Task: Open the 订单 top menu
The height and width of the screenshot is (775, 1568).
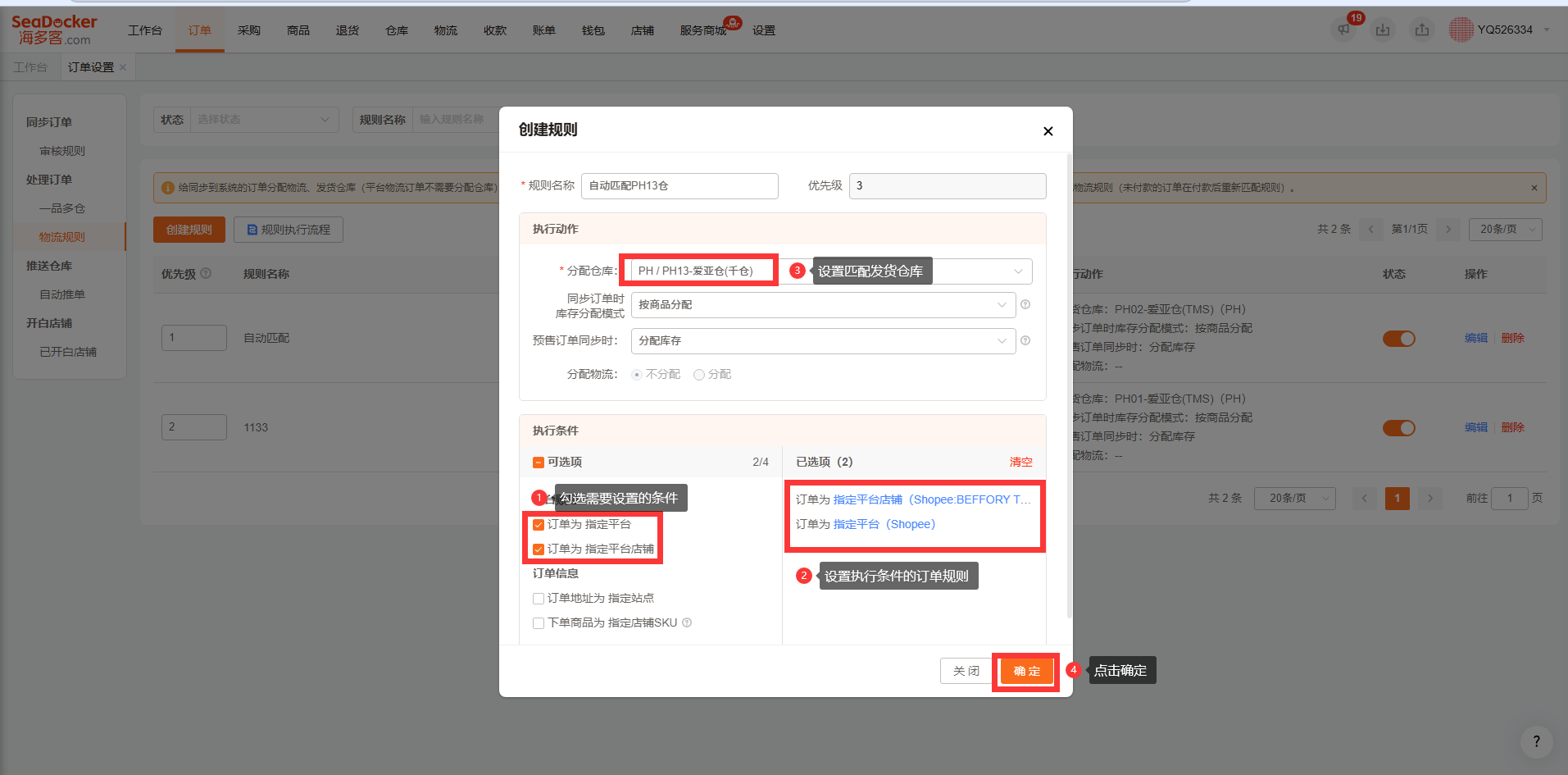Action: [x=199, y=30]
